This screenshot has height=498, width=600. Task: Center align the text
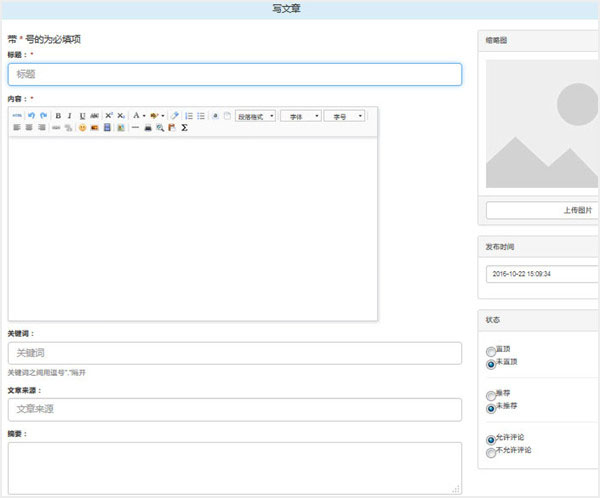[x=29, y=127]
